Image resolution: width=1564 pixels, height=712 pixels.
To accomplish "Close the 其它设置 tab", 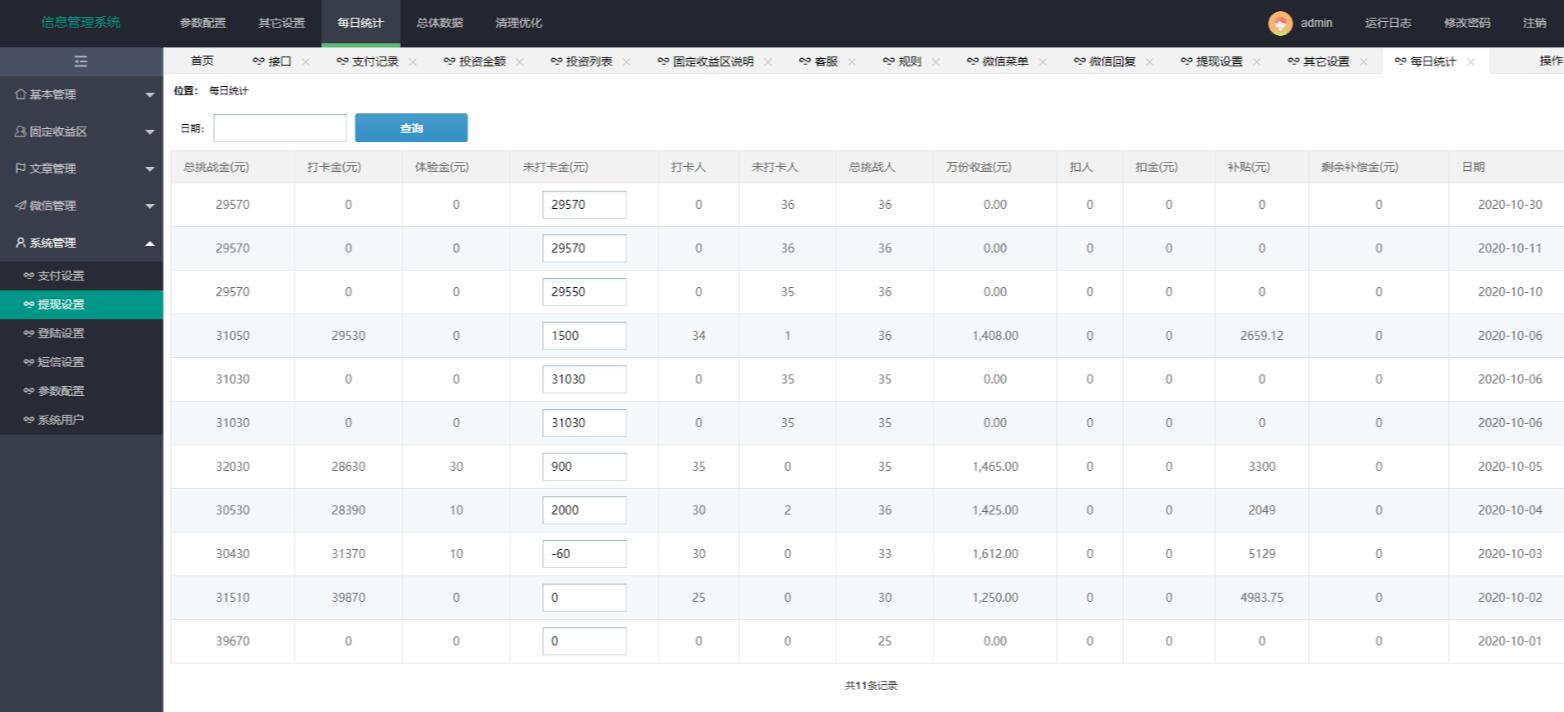I will click(1363, 62).
